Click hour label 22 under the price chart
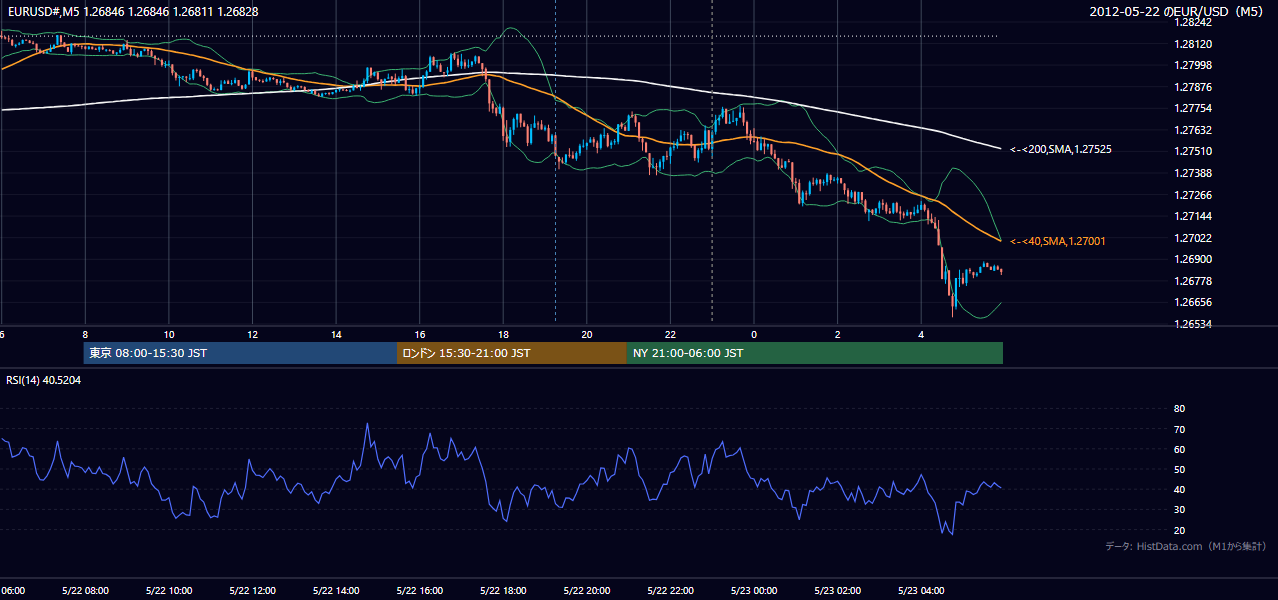The width and height of the screenshot is (1278, 600). [670, 335]
